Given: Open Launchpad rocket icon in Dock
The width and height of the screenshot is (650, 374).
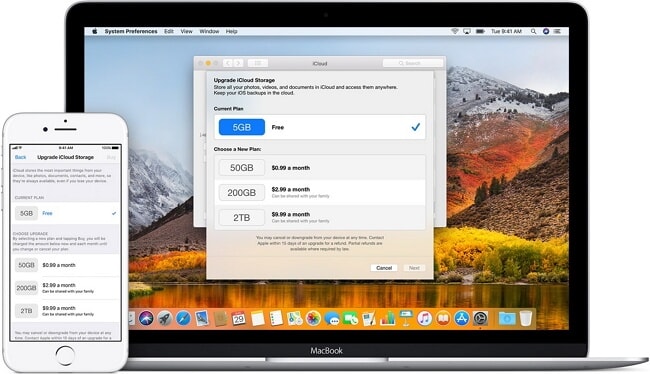Looking at the screenshot, I should pos(165,318).
